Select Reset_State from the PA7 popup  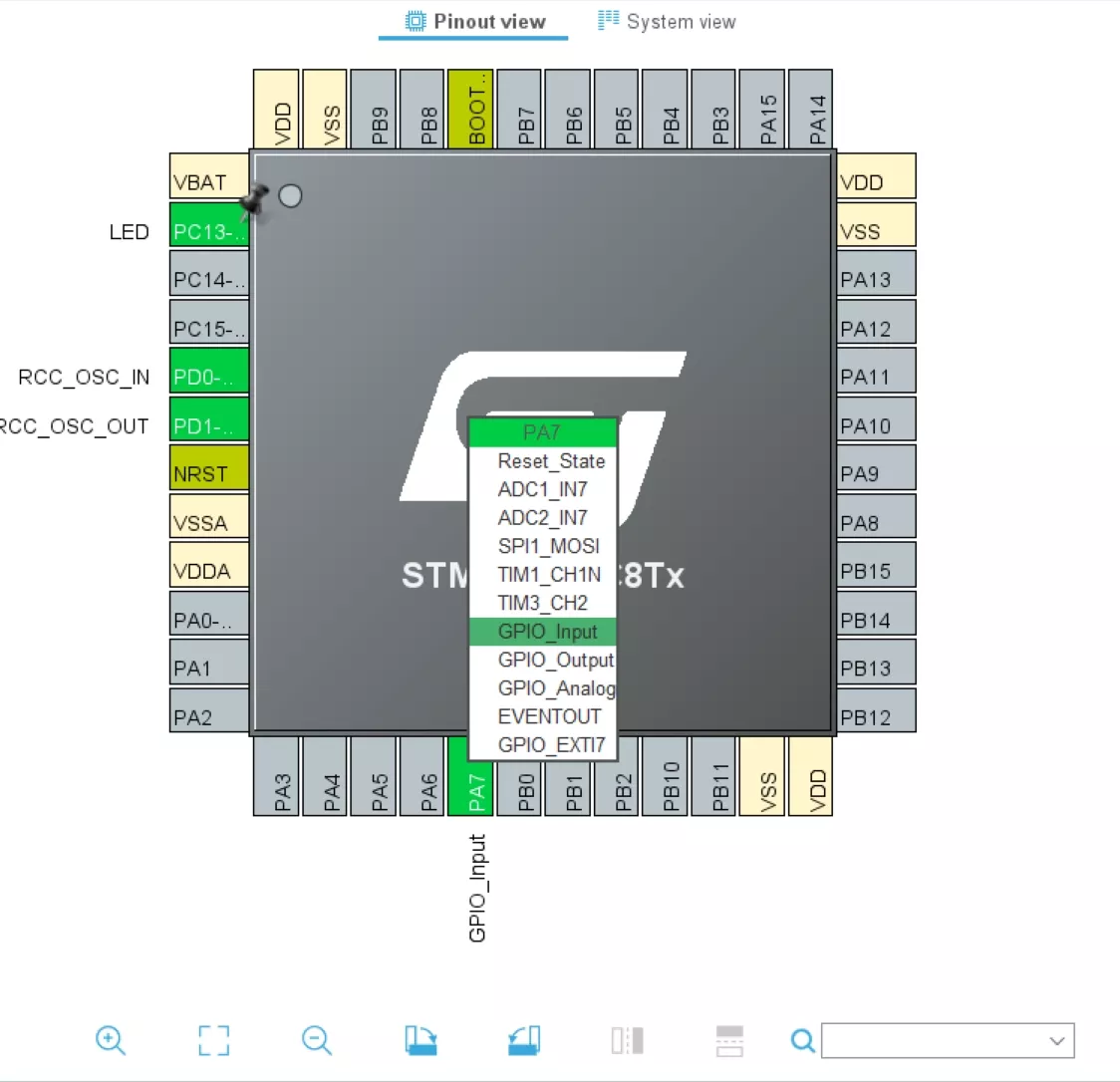pos(550,461)
